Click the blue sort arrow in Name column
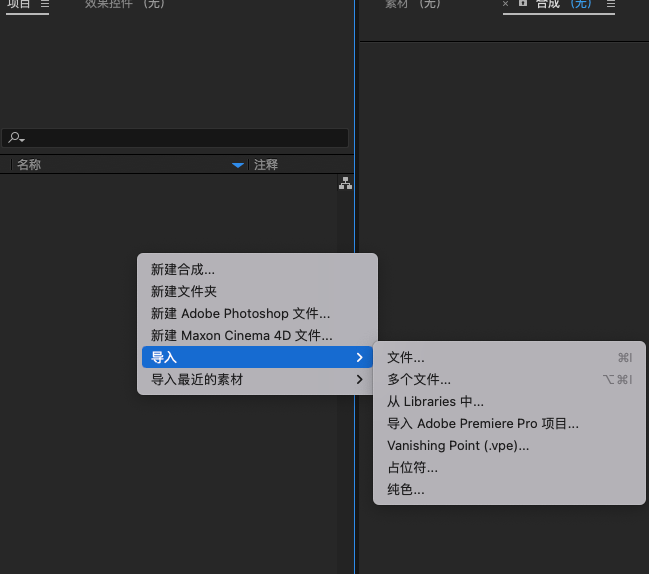Screen dimensions: 649x574 pos(238,165)
